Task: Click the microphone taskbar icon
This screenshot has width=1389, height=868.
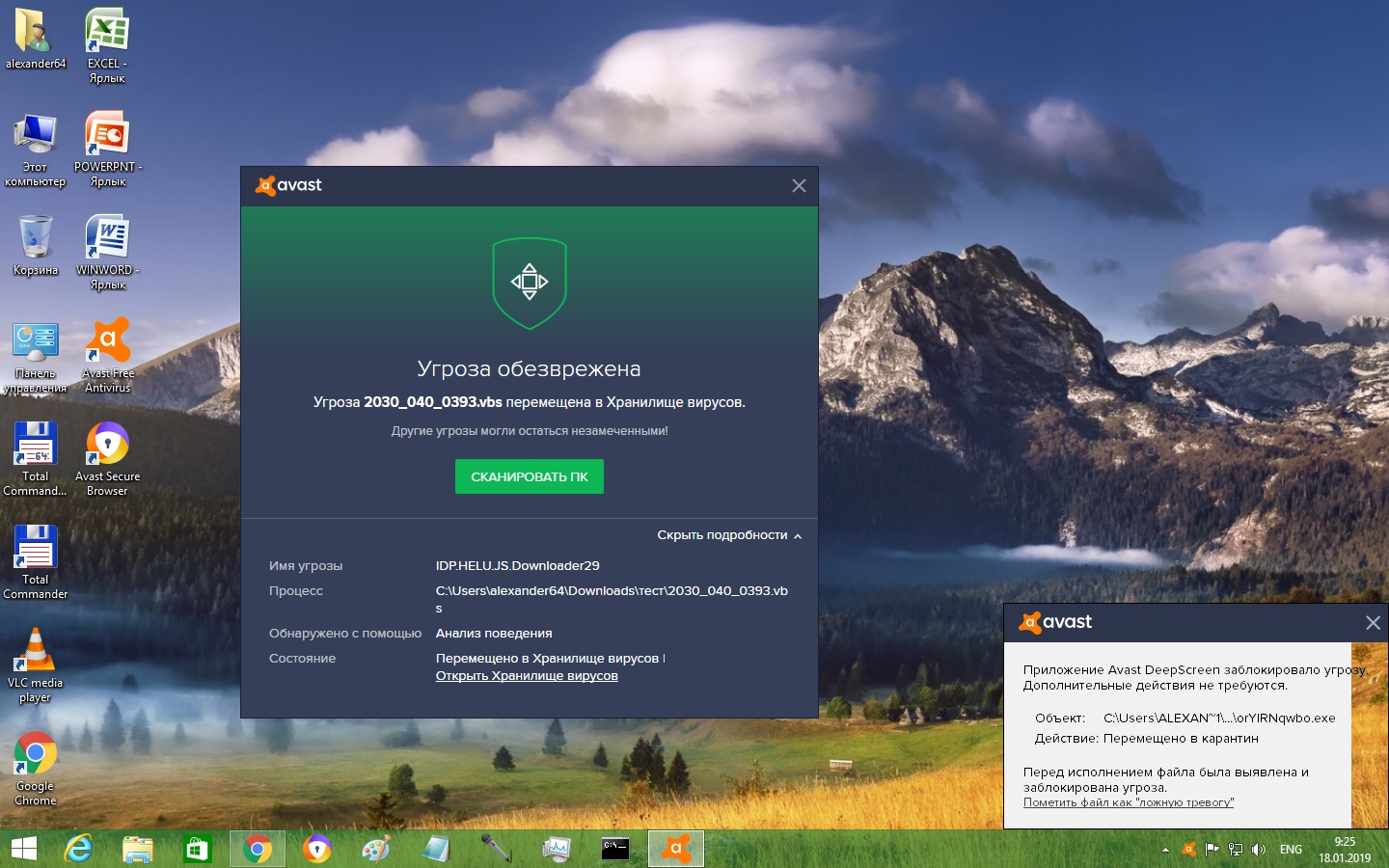Action: (497, 849)
